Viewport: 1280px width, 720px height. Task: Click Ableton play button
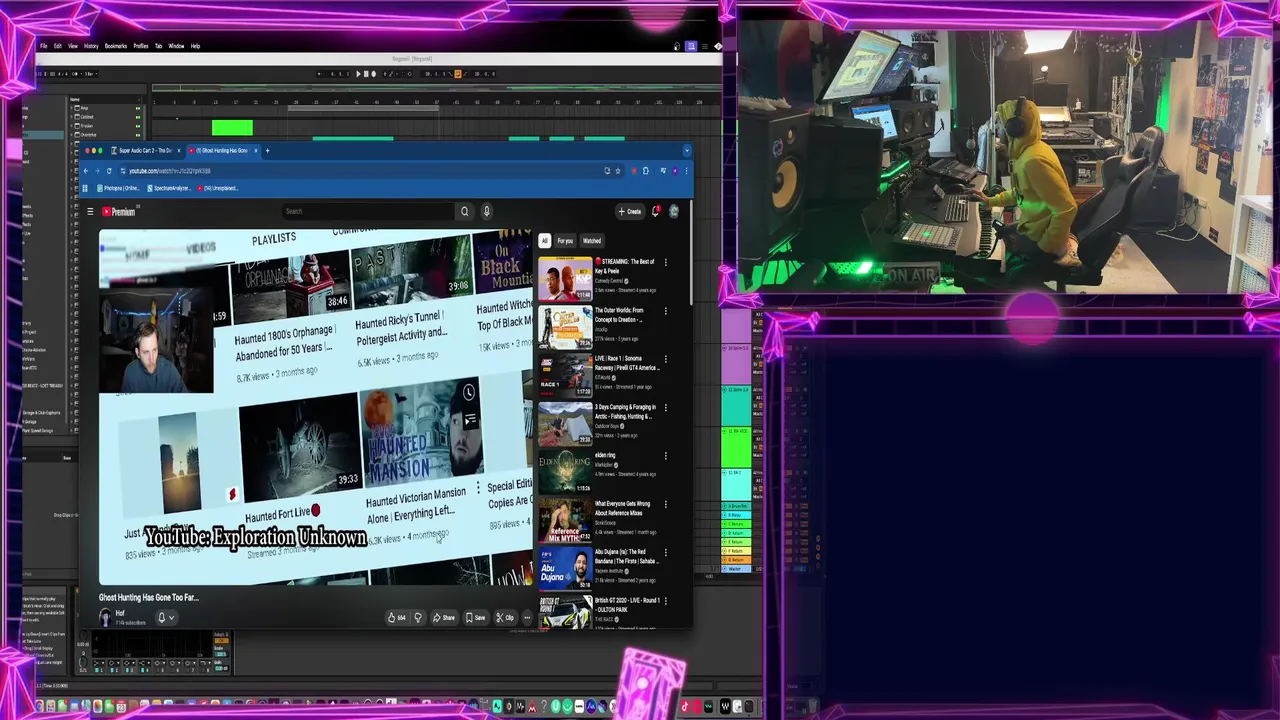pyautogui.click(x=359, y=73)
